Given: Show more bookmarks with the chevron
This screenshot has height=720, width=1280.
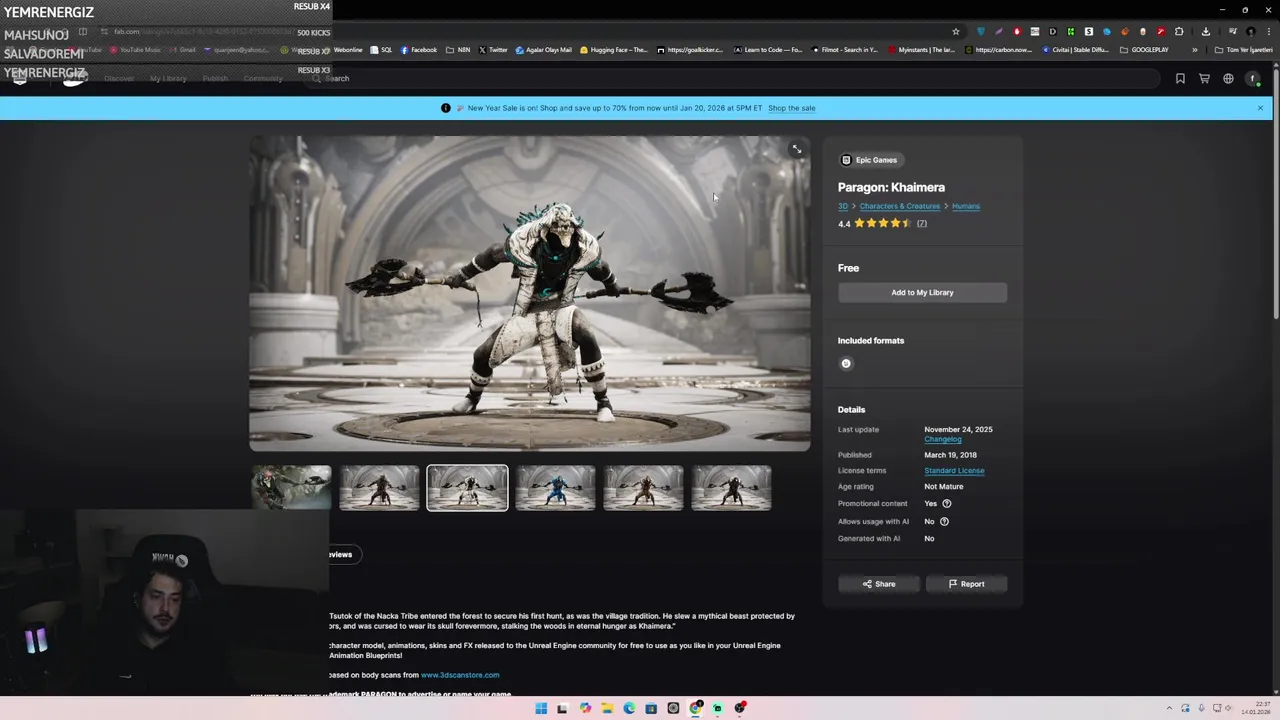Looking at the screenshot, I should 1195,50.
